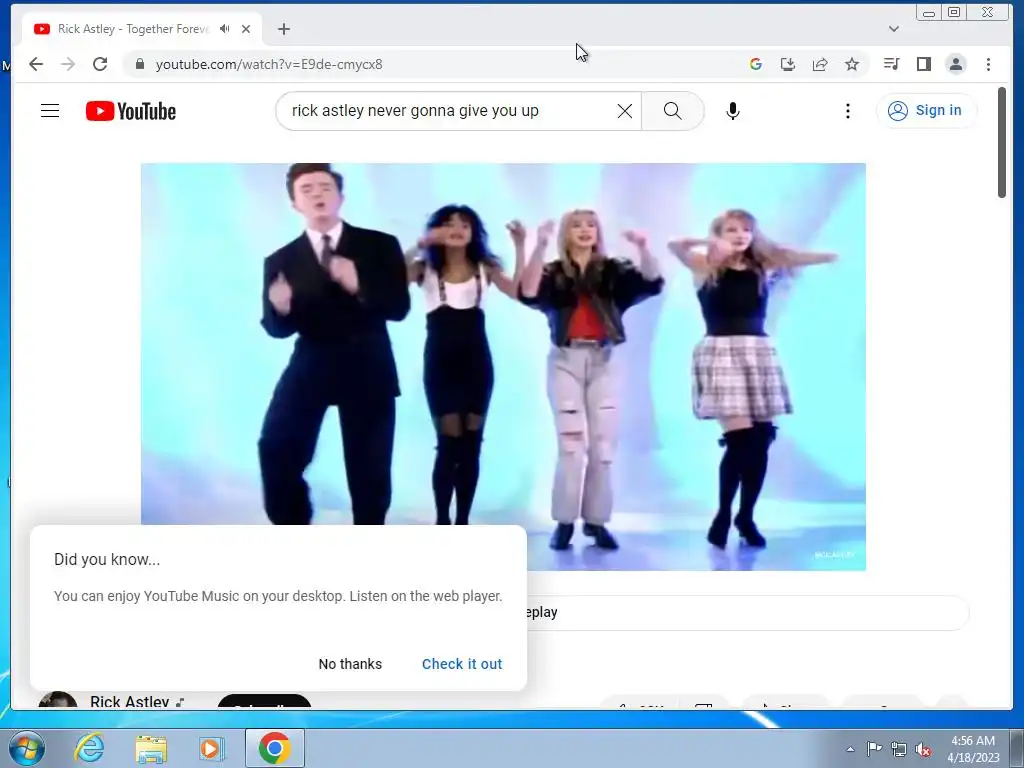Viewport: 1024px width, 768px height.
Task: Open the Action Center flag icon
Action: 874,749
